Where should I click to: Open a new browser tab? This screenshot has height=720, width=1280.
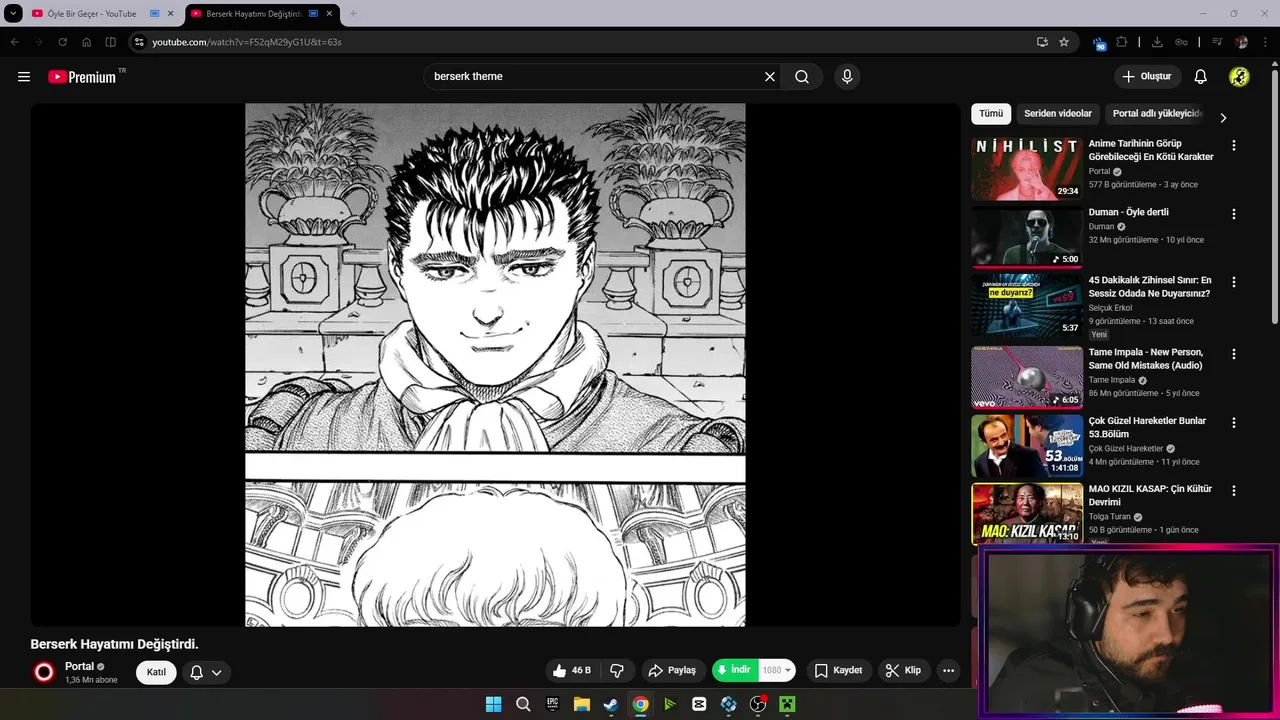pos(353,14)
